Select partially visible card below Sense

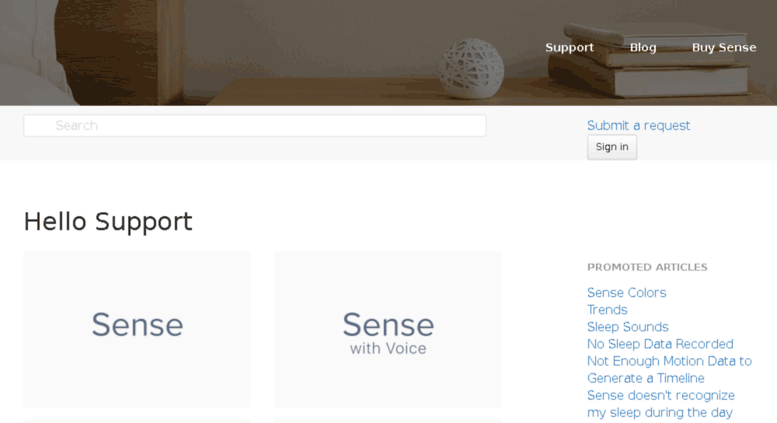pos(137,421)
